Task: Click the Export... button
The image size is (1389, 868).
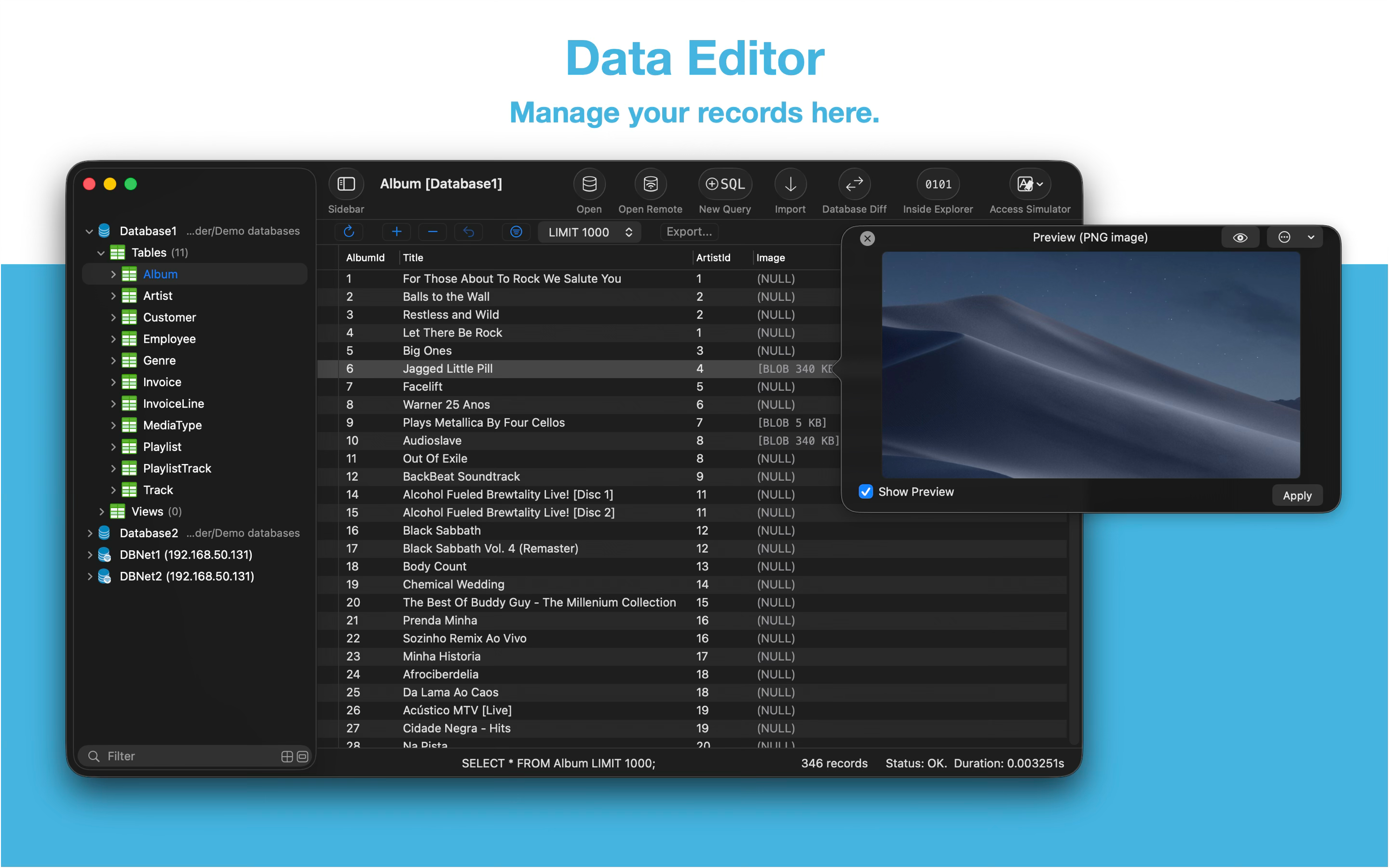Action: coord(689,232)
